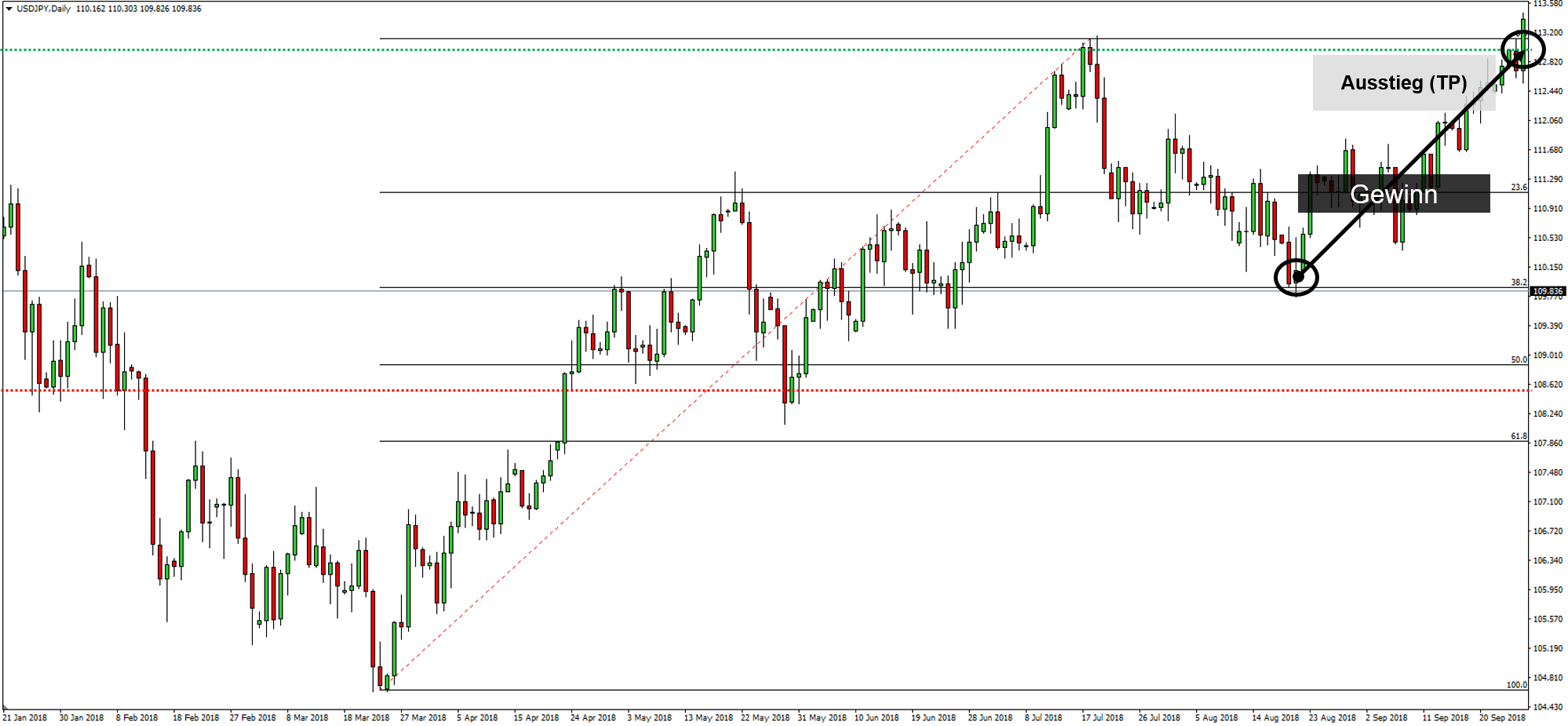Click the 21 Jan 2018 date label
The image size is (1568, 726).
pos(24,717)
